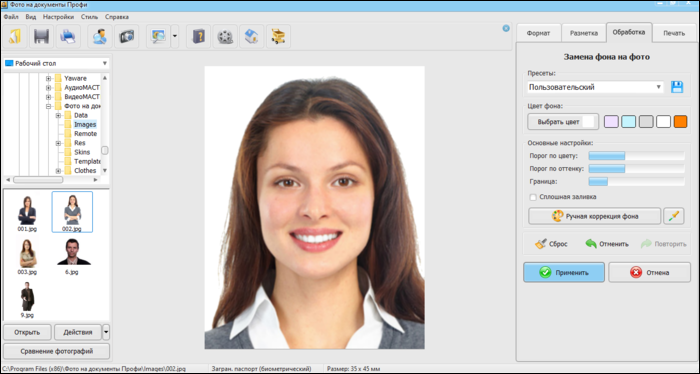
Task: Save preset with blue floppy disk icon
Action: [x=677, y=87]
